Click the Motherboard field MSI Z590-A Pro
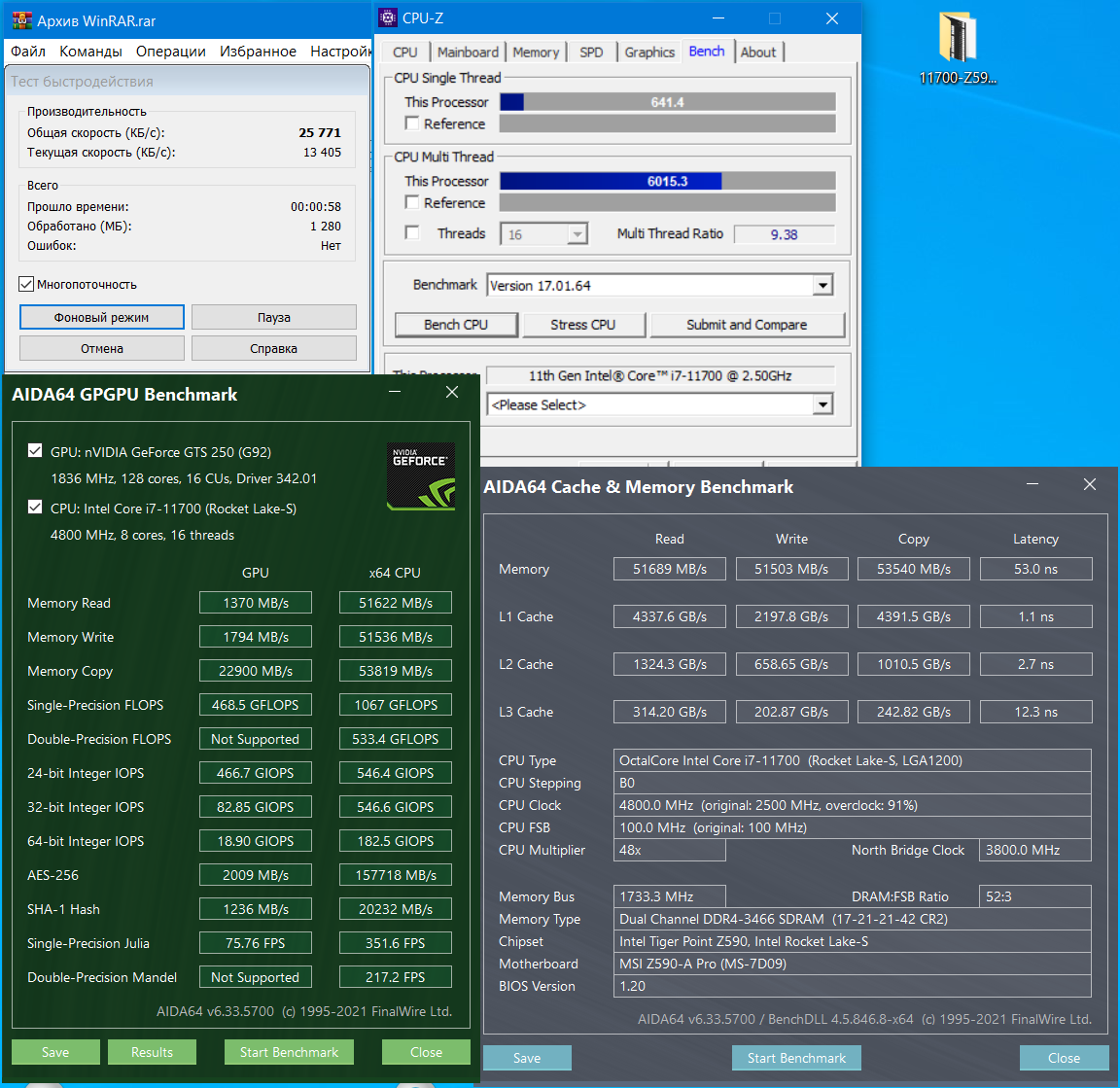 (852, 964)
